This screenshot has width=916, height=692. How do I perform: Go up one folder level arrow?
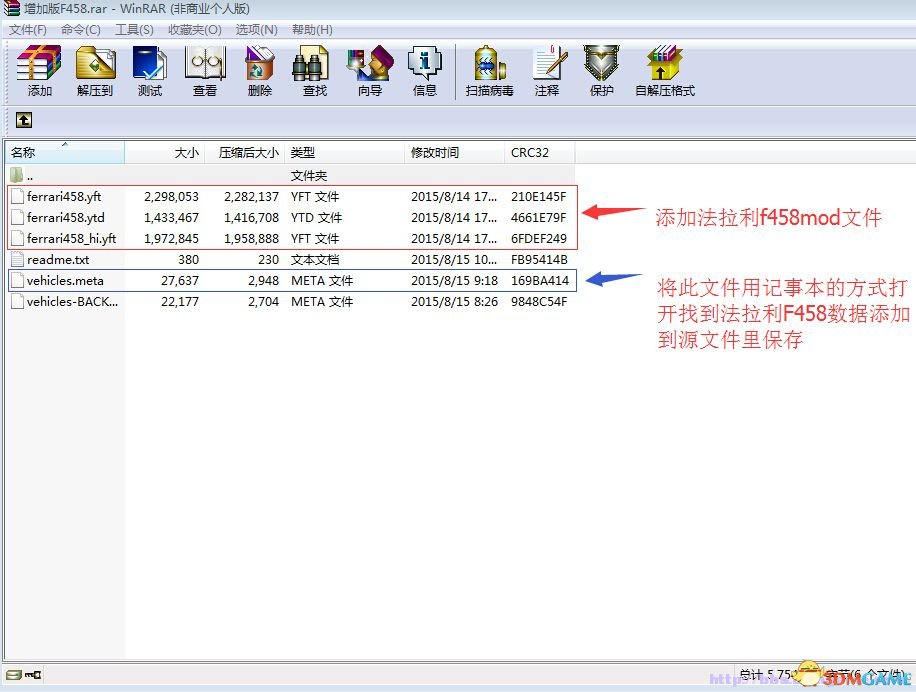click(x=23, y=120)
